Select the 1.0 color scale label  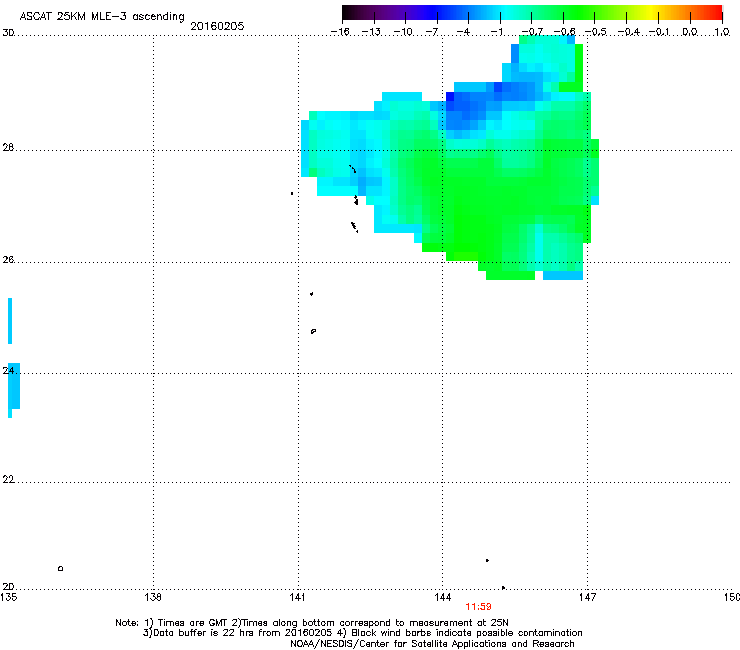722,32
